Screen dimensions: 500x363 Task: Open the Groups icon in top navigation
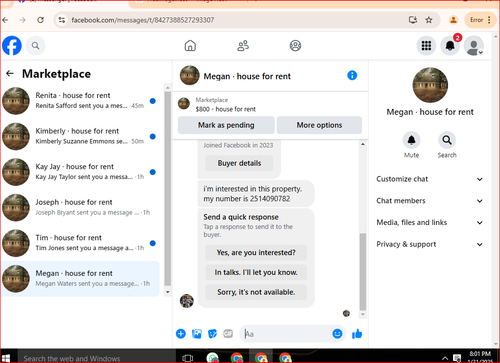pos(295,46)
